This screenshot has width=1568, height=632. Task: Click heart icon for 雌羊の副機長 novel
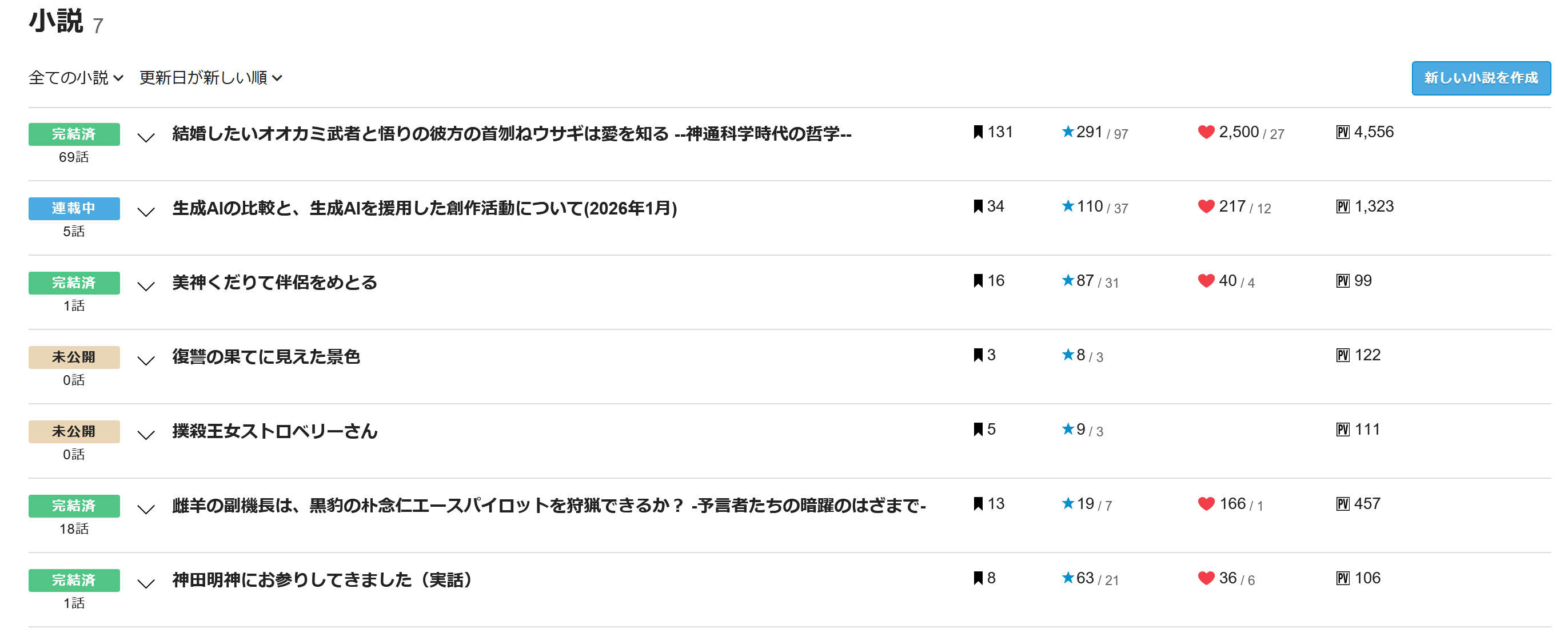[1206, 503]
